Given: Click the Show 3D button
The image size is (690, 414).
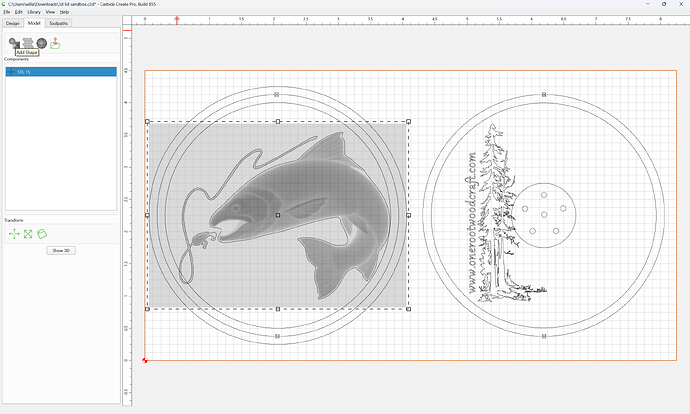Looking at the screenshot, I should click(61, 250).
